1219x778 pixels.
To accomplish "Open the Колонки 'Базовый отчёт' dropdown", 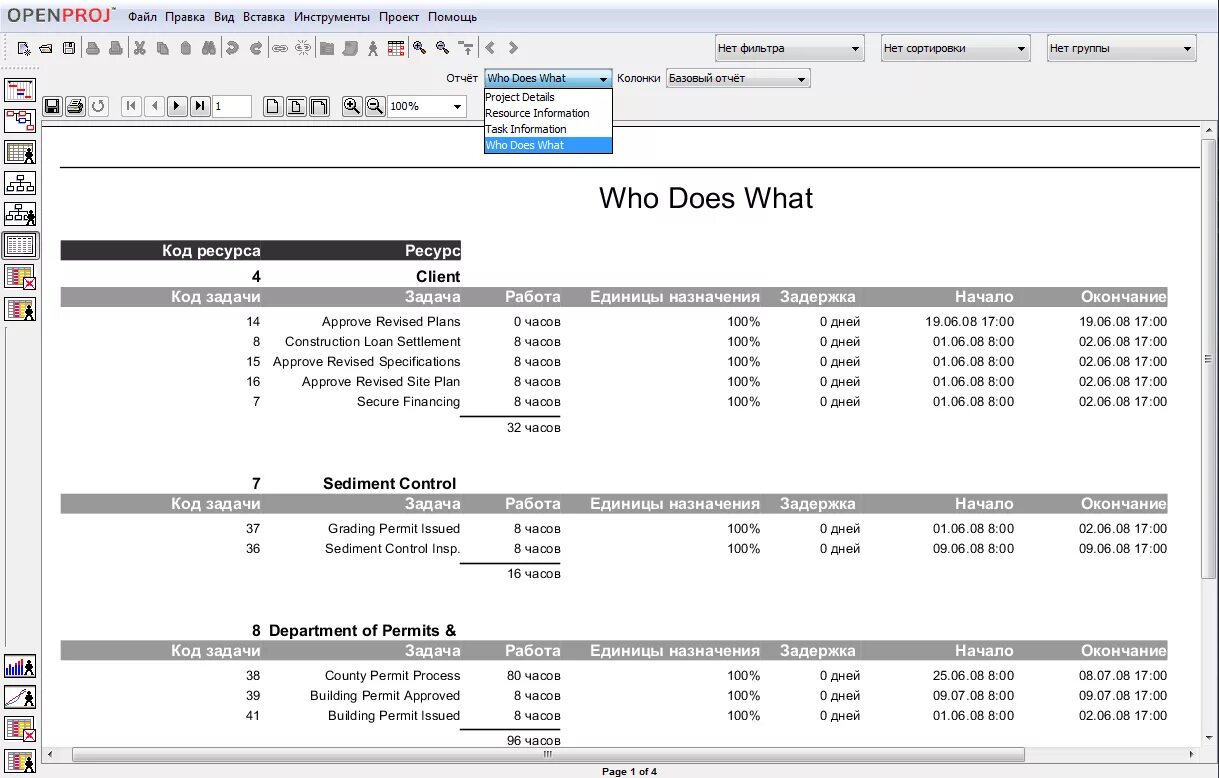I will tap(738, 78).
